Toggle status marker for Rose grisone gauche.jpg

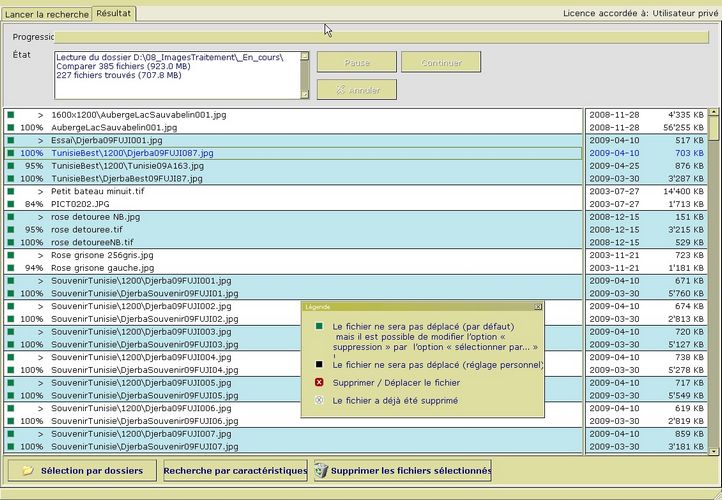point(11,268)
